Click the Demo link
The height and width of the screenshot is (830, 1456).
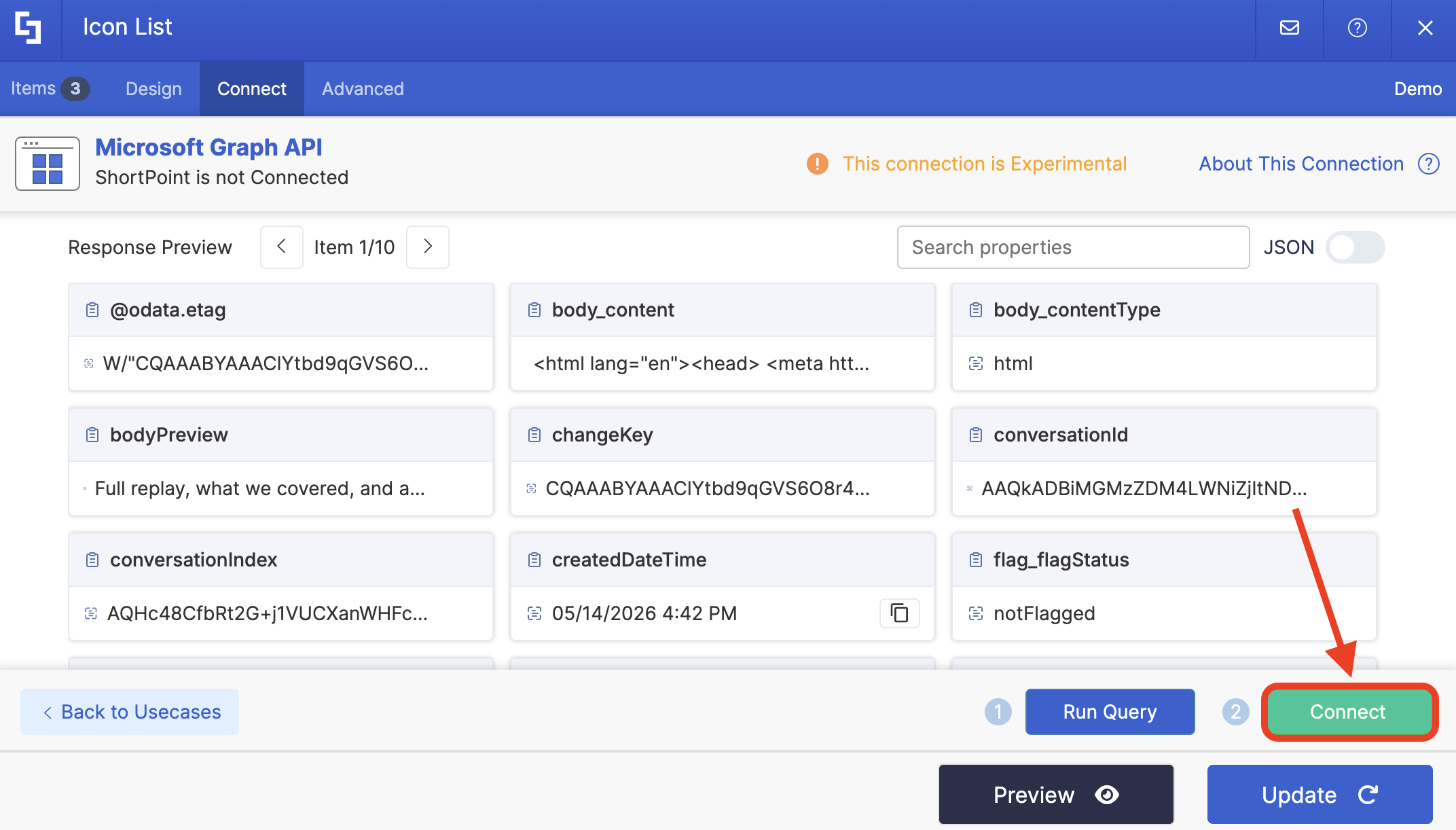[x=1417, y=89]
